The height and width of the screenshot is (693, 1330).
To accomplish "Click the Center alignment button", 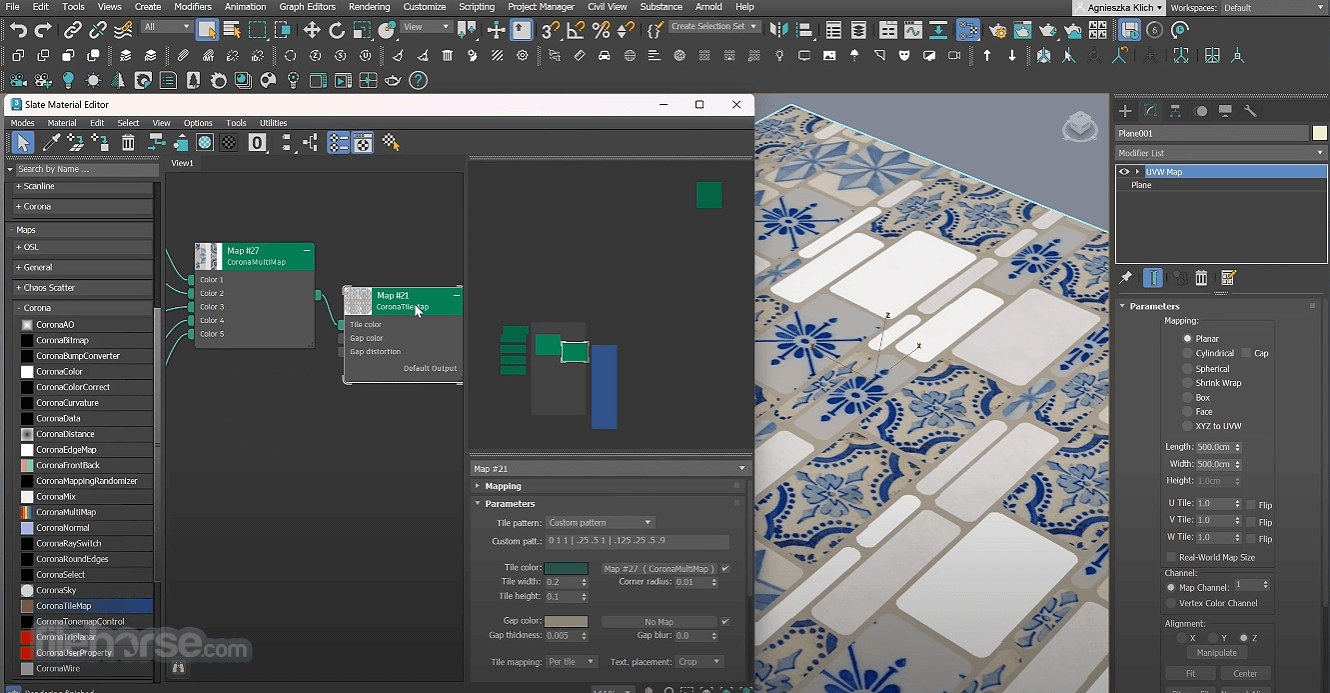I will point(1245,673).
